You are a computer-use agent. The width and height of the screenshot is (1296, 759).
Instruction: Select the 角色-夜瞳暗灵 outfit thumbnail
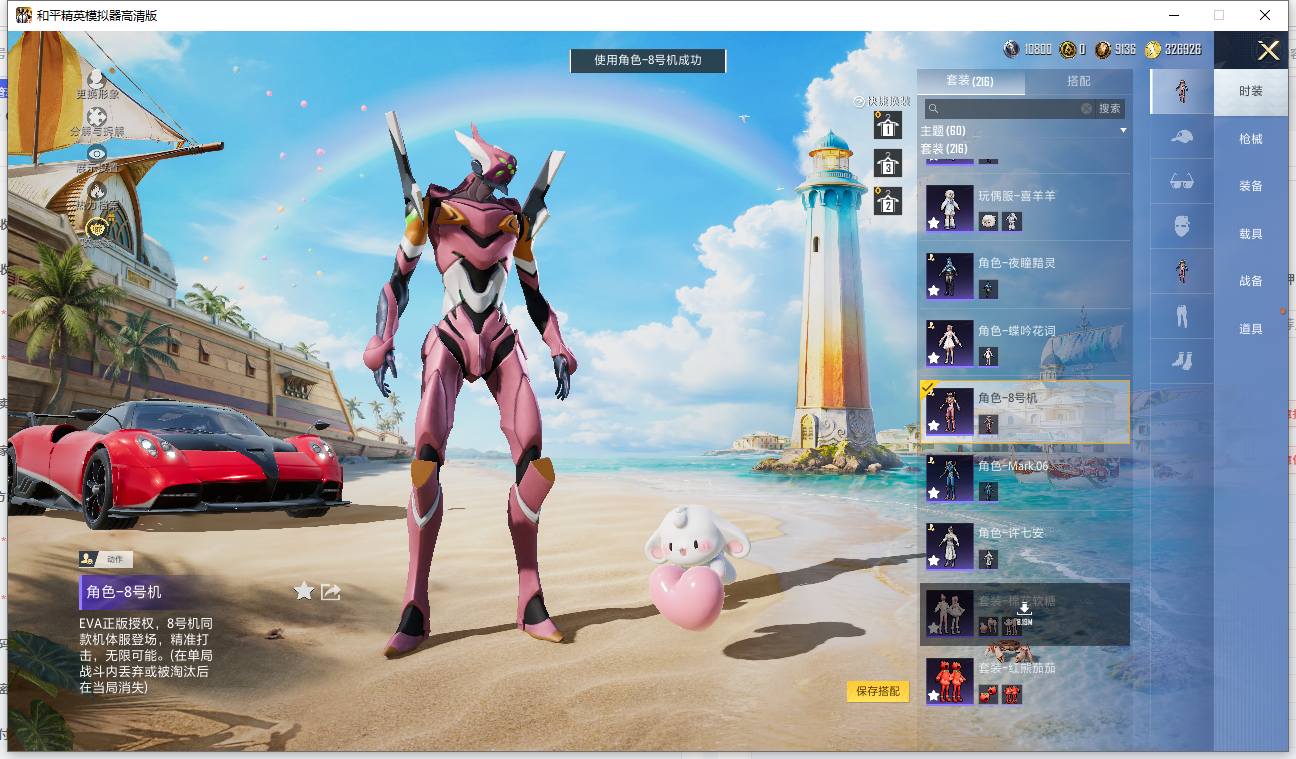point(949,276)
